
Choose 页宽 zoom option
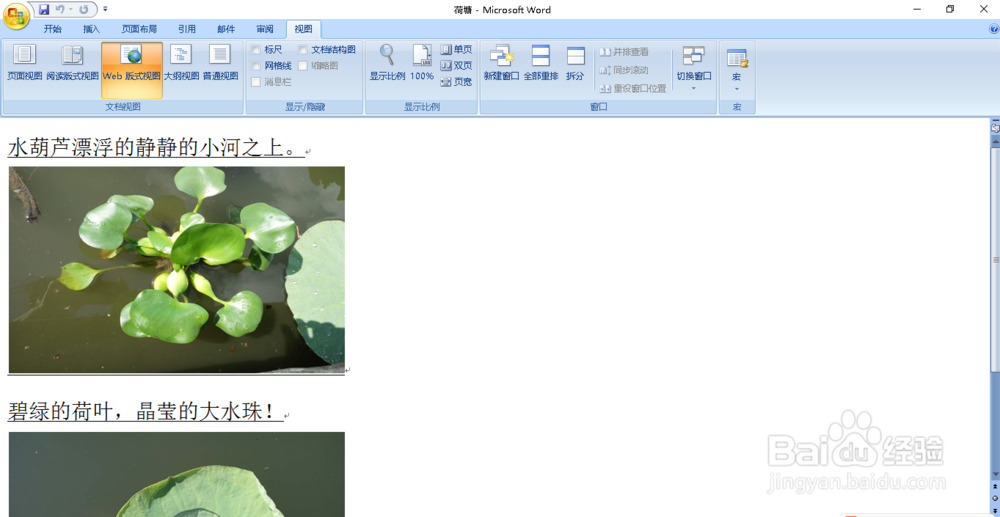click(x=456, y=82)
